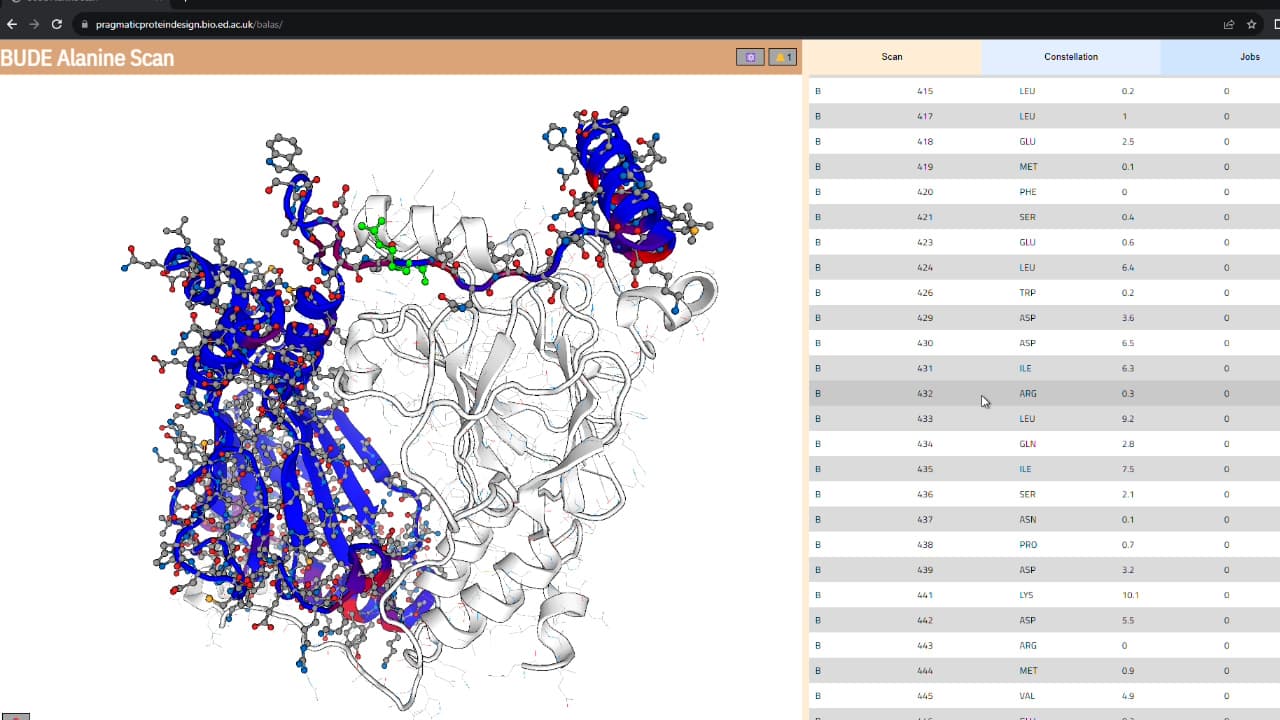Screen dimensions: 1280x720
Task: Click the 6.5 value for ASP 430
Action: (x=1128, y=343)
